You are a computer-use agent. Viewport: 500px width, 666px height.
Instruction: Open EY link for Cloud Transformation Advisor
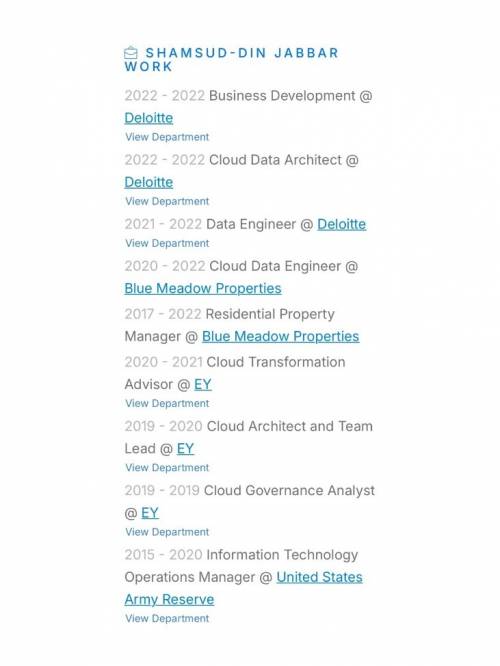tap(203, 385)
